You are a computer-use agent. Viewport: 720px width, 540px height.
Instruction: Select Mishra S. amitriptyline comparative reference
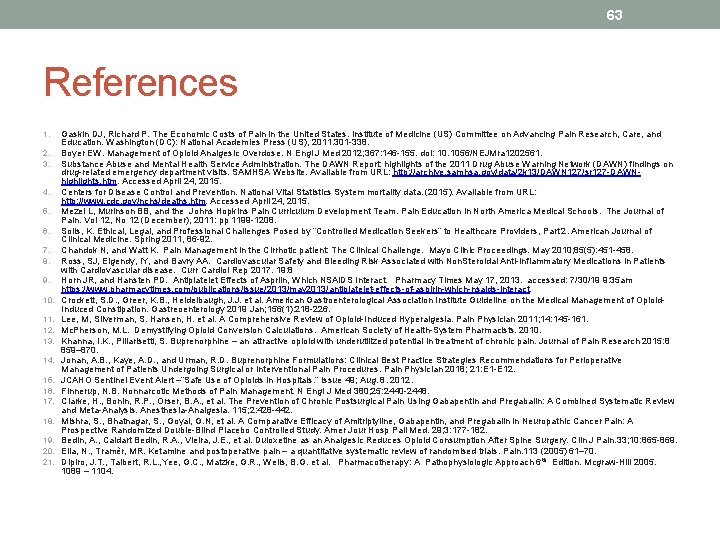347,426
